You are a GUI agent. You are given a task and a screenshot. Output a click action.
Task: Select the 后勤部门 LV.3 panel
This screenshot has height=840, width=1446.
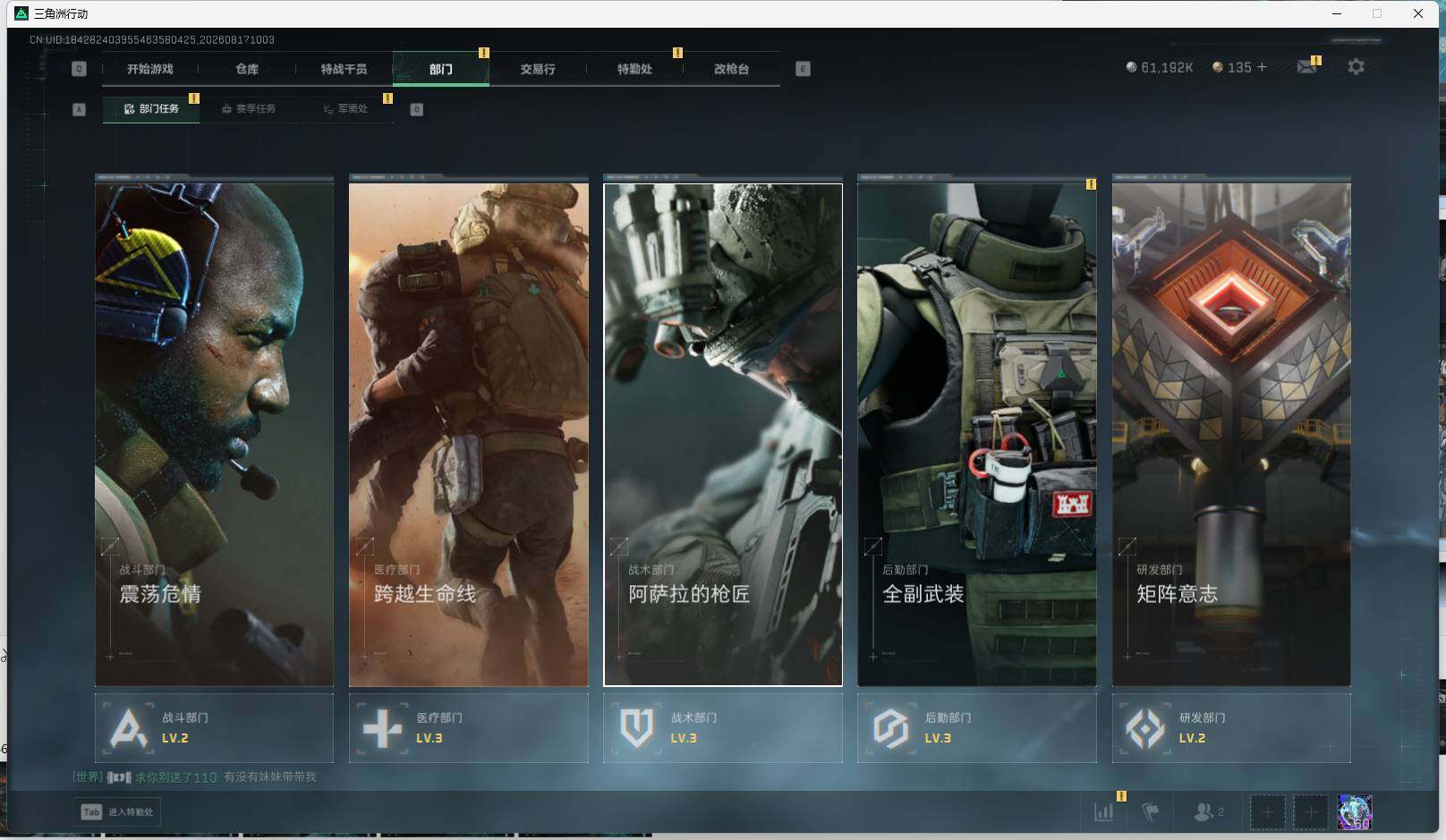click(977, 728)
